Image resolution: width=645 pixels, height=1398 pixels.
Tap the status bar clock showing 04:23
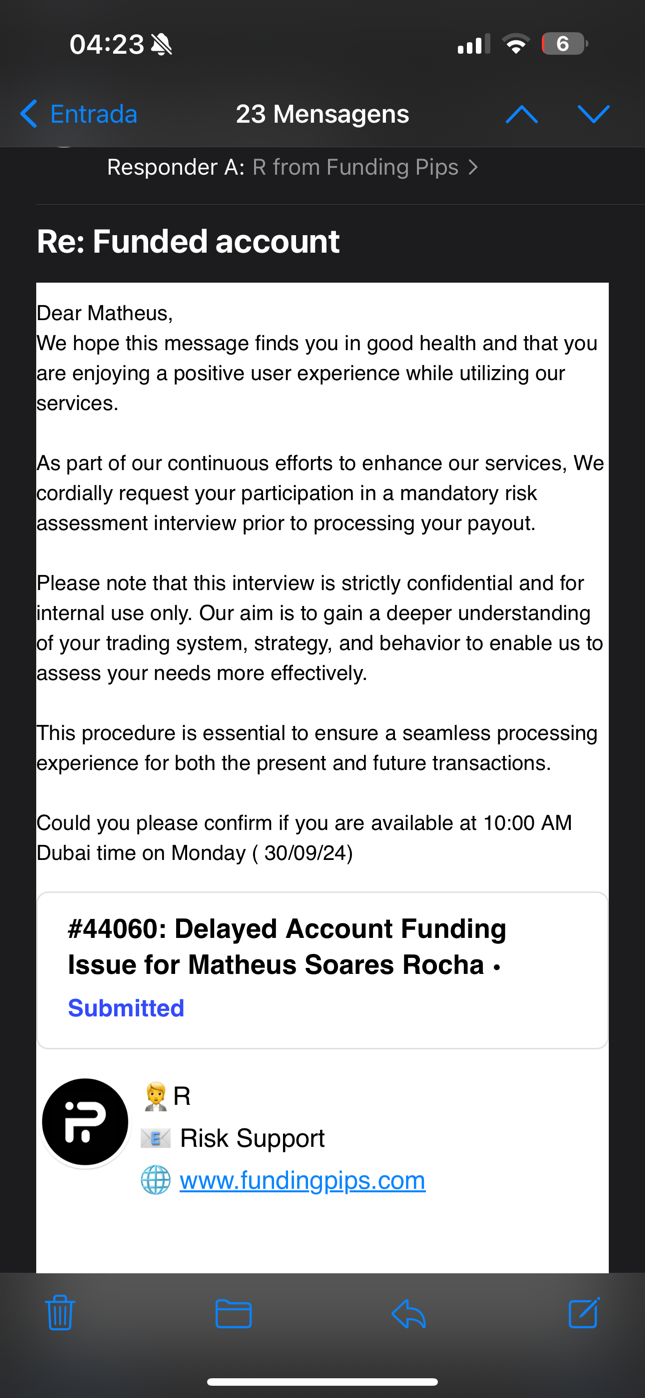point(107,44)
